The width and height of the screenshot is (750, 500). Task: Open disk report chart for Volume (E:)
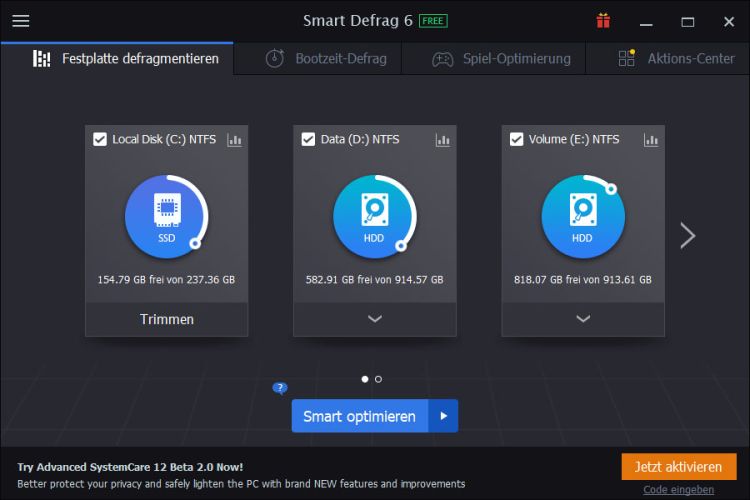[x=651, y=140]
